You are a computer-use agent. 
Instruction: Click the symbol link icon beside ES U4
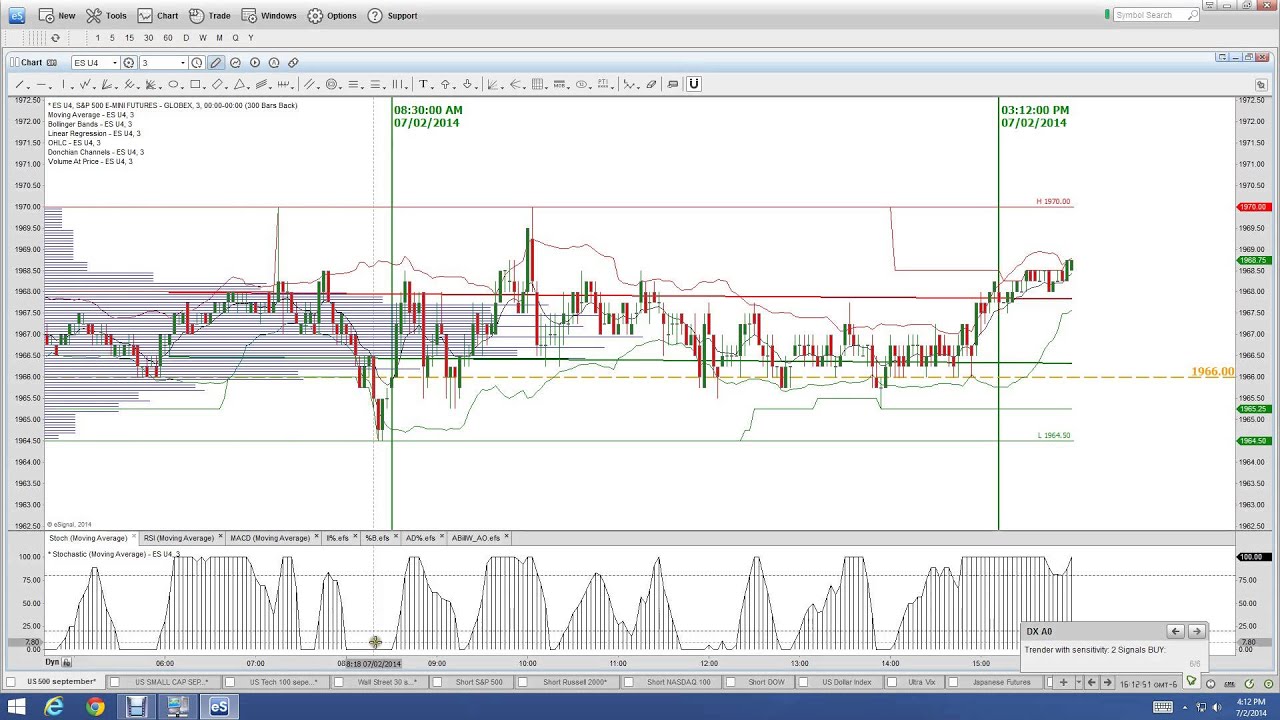[x=129, y=63]
